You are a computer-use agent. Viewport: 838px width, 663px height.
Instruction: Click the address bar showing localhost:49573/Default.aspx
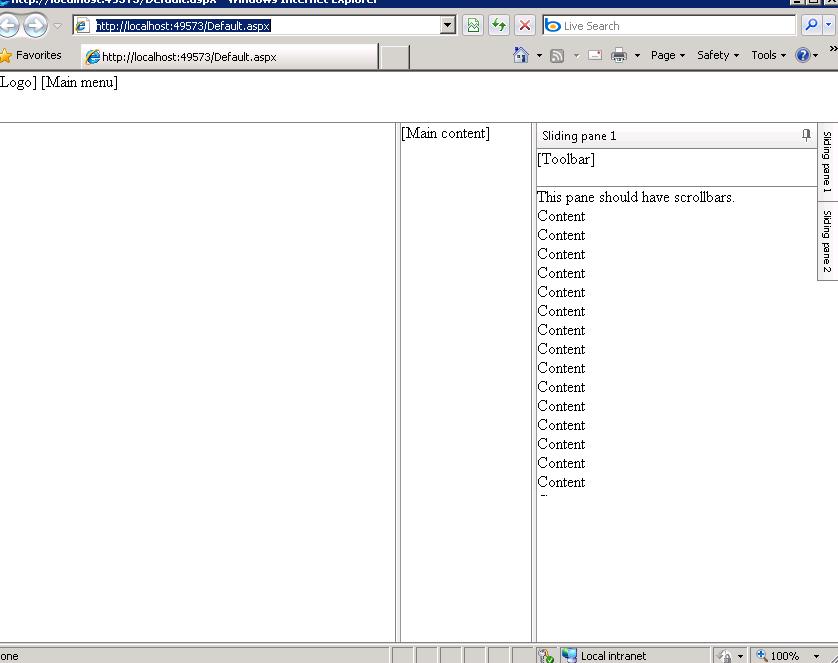click(x=257, y=26)
